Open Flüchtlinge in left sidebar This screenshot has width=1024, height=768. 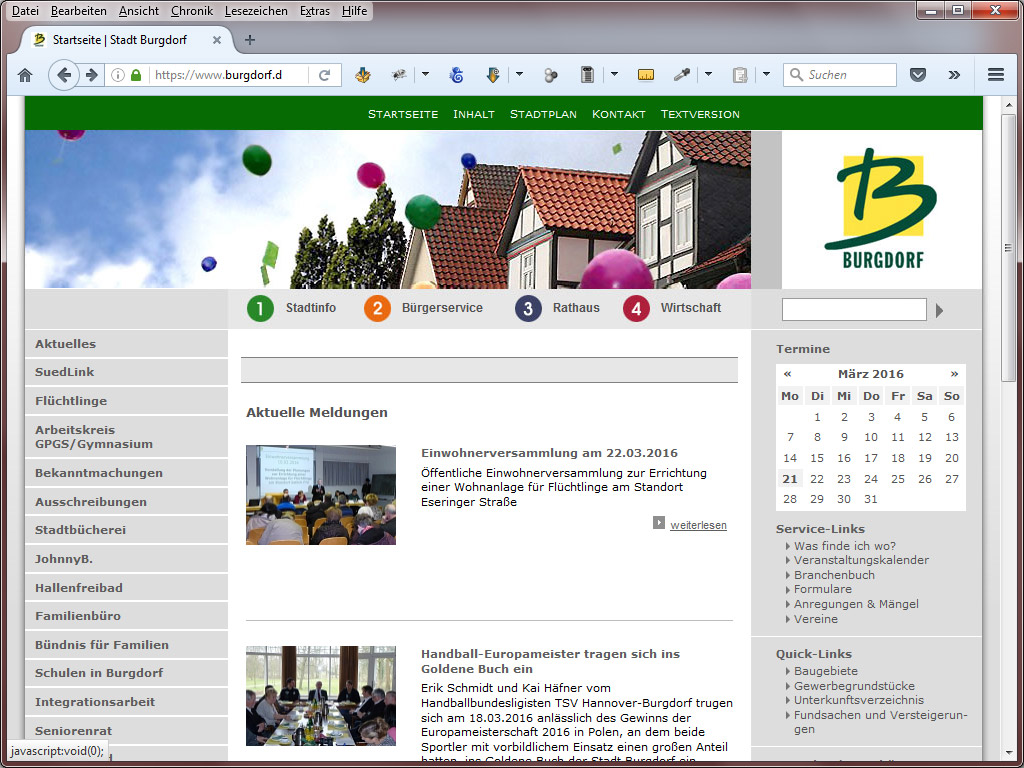(127, 401)
